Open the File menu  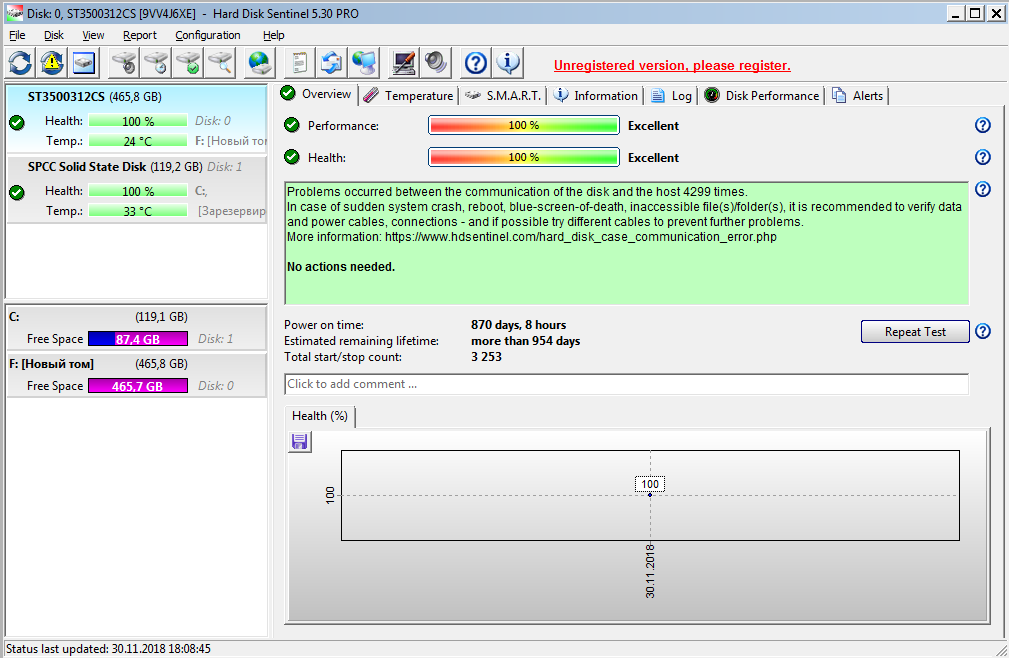pyautogui.click(x=17, y=35)
